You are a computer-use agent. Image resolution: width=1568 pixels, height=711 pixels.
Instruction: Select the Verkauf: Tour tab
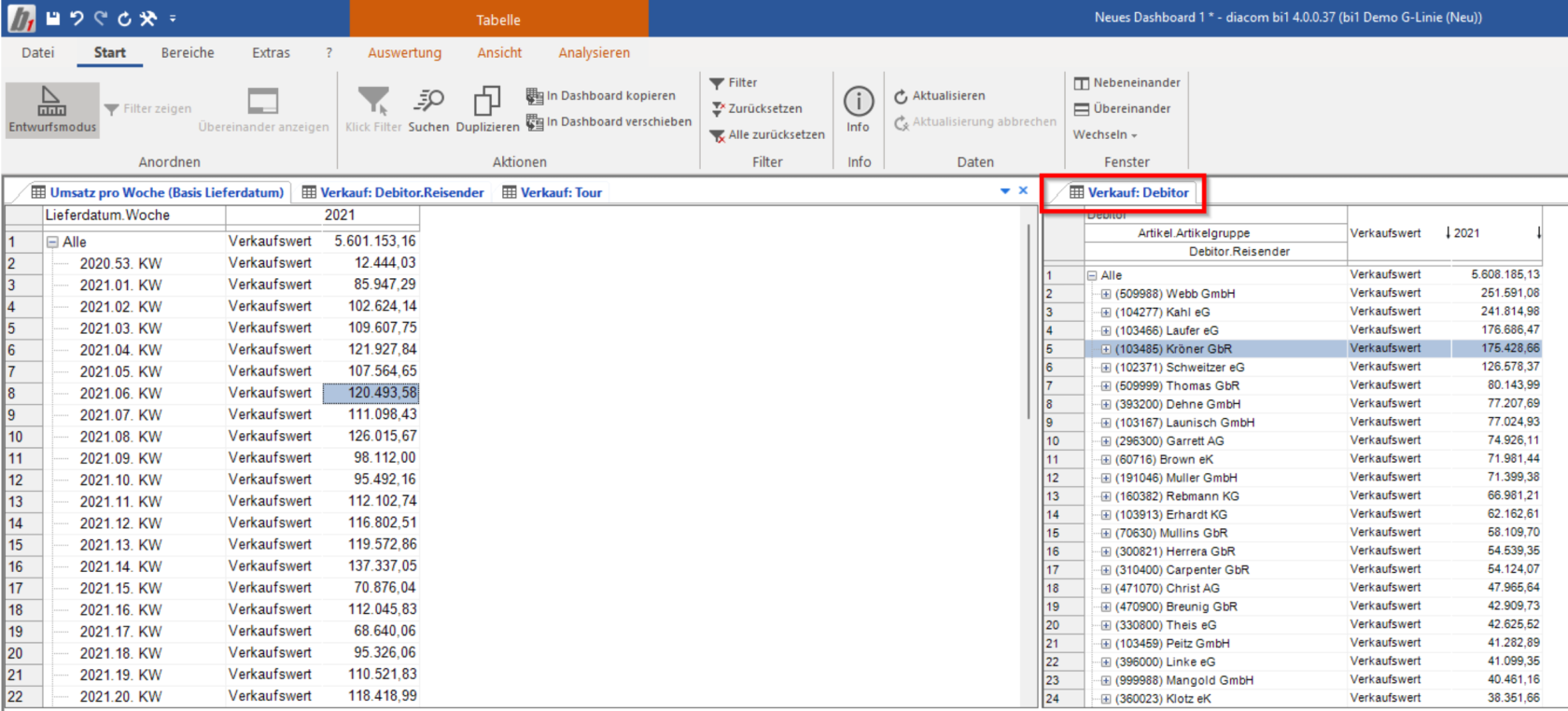552,192
